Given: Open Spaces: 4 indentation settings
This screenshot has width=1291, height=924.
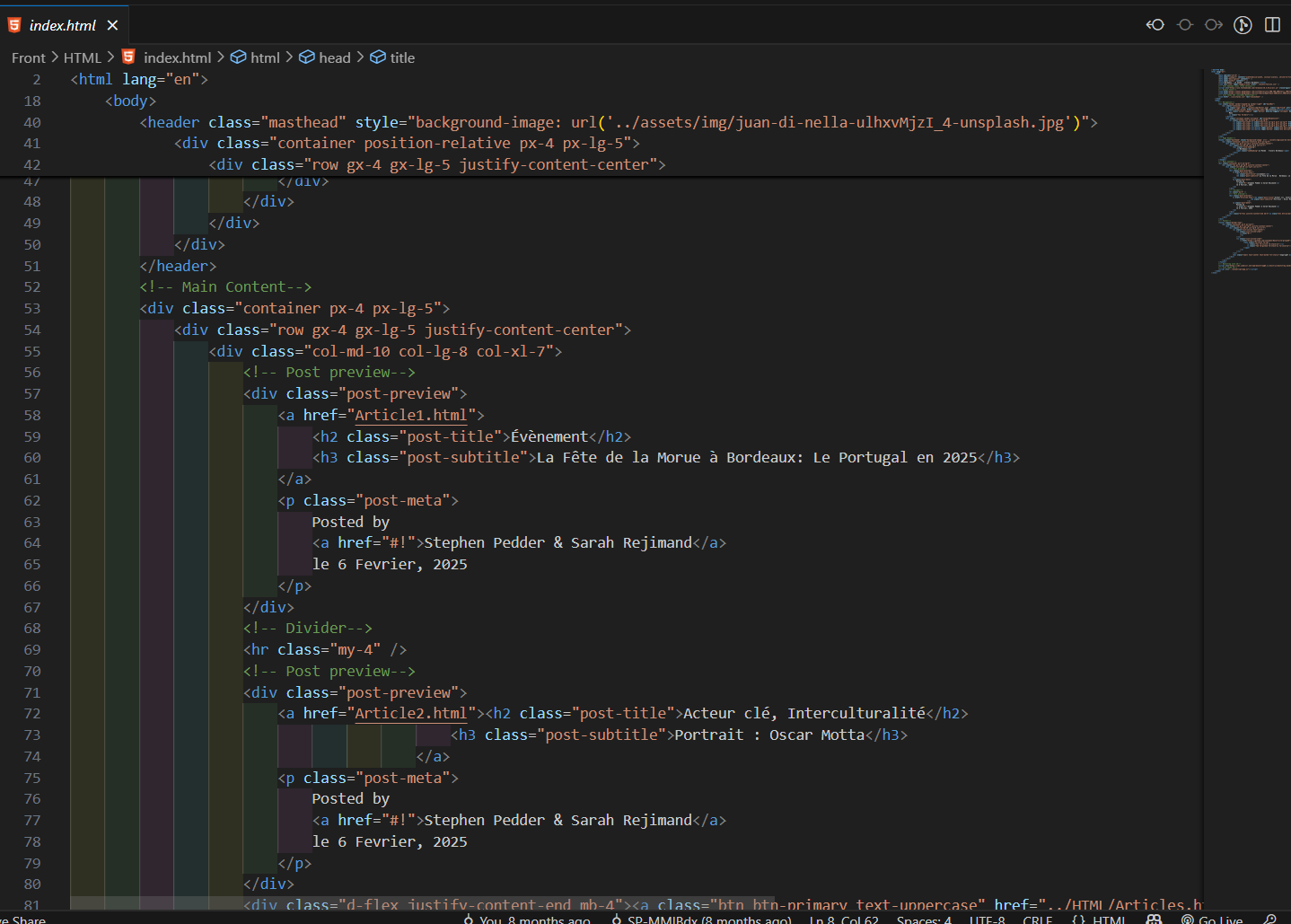Looking at the screenshot, I should click(923, 919).
